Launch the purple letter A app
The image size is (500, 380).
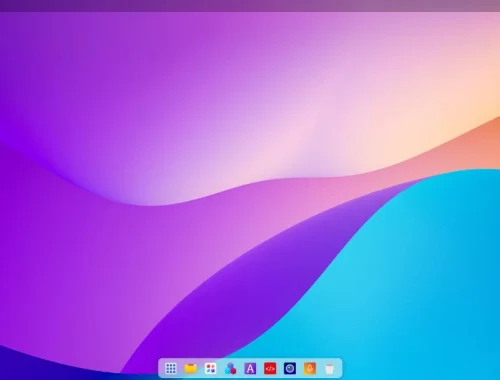tap(250, 368)
